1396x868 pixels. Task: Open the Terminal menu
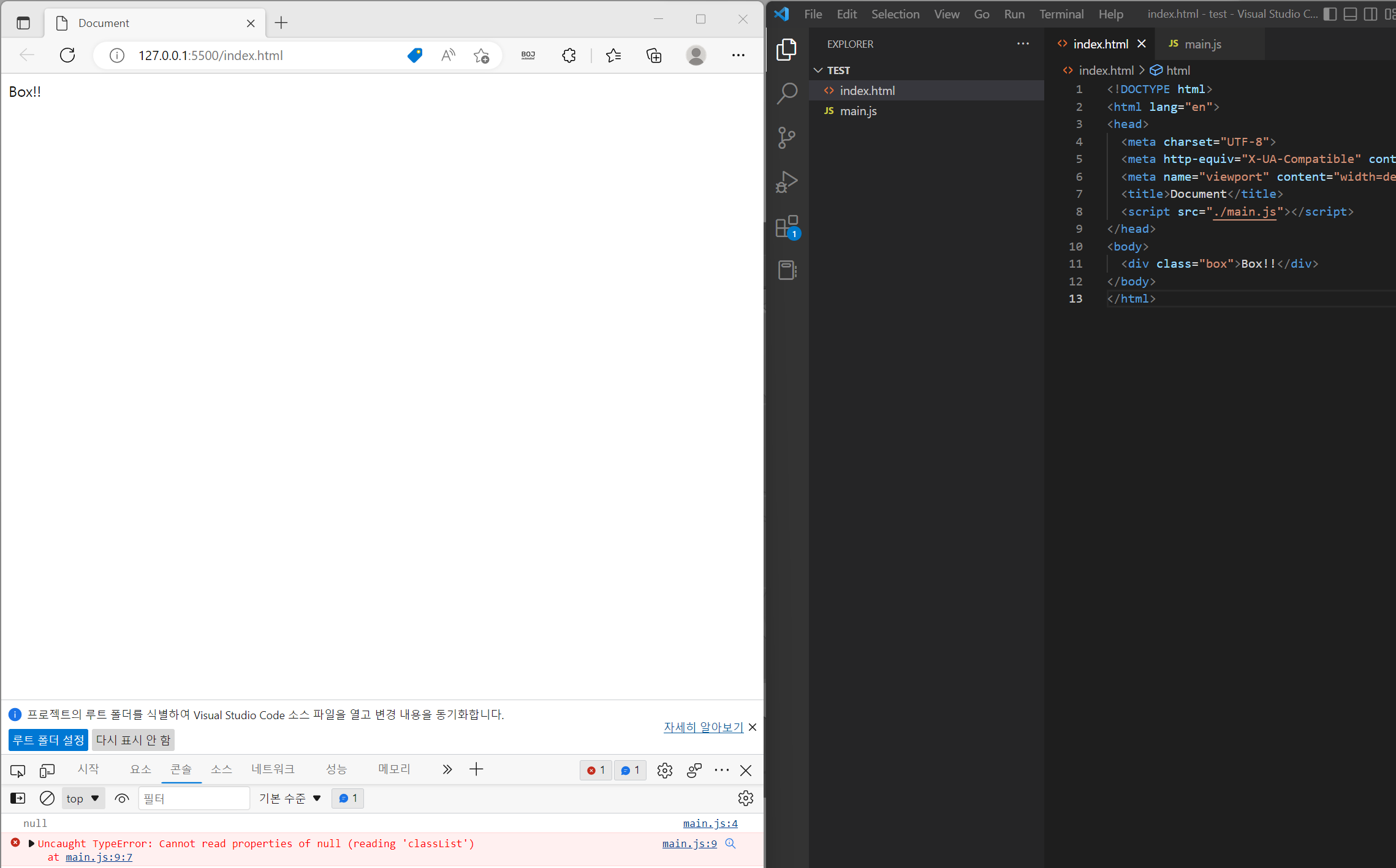[x=1061, y=14]
